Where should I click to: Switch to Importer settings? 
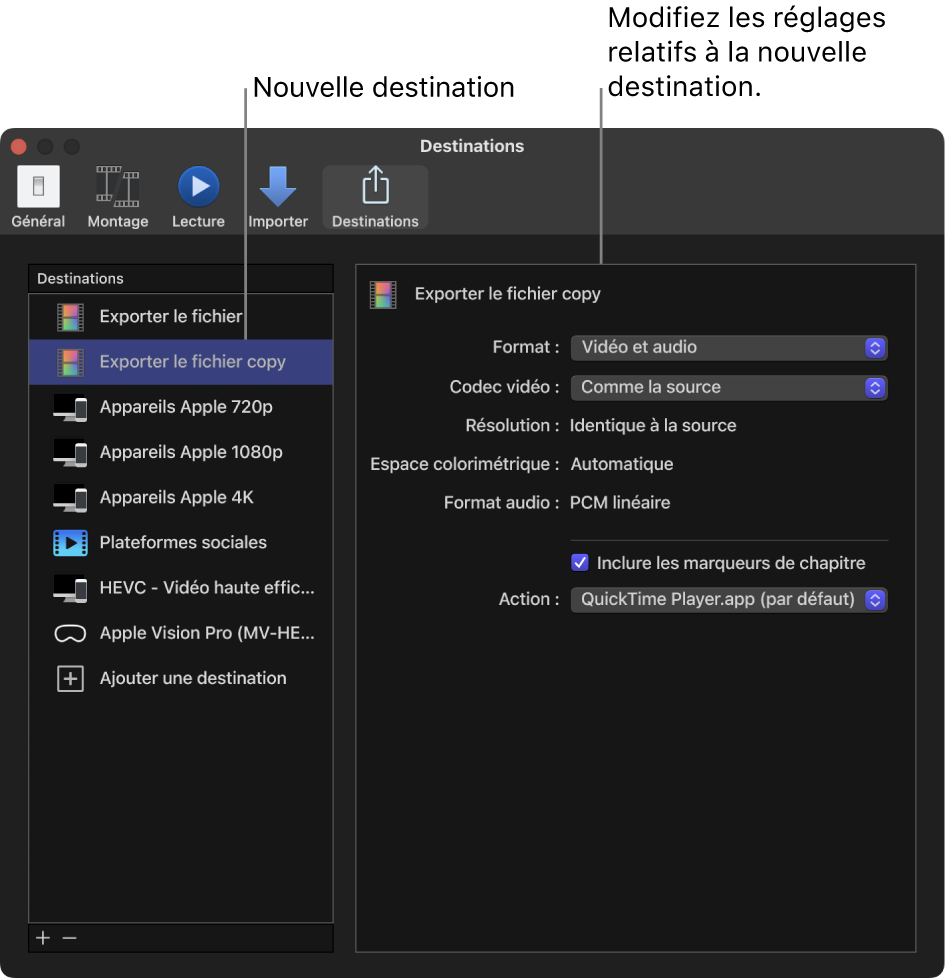277,195
